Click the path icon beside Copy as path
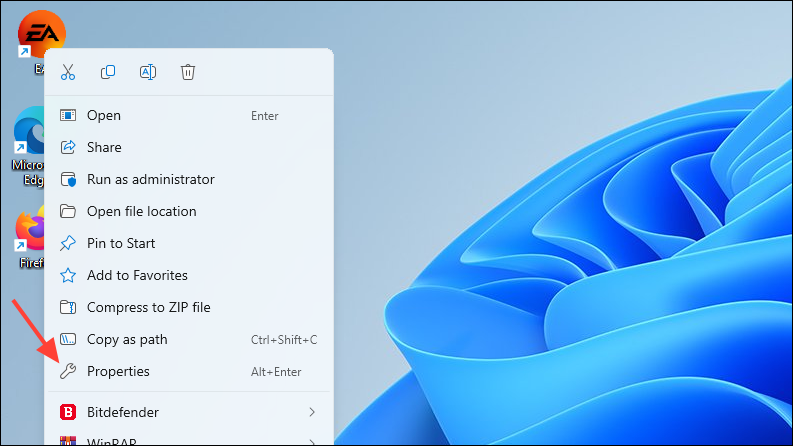The image size is (793, 446). pyautogui.click(x=68, y=339)
